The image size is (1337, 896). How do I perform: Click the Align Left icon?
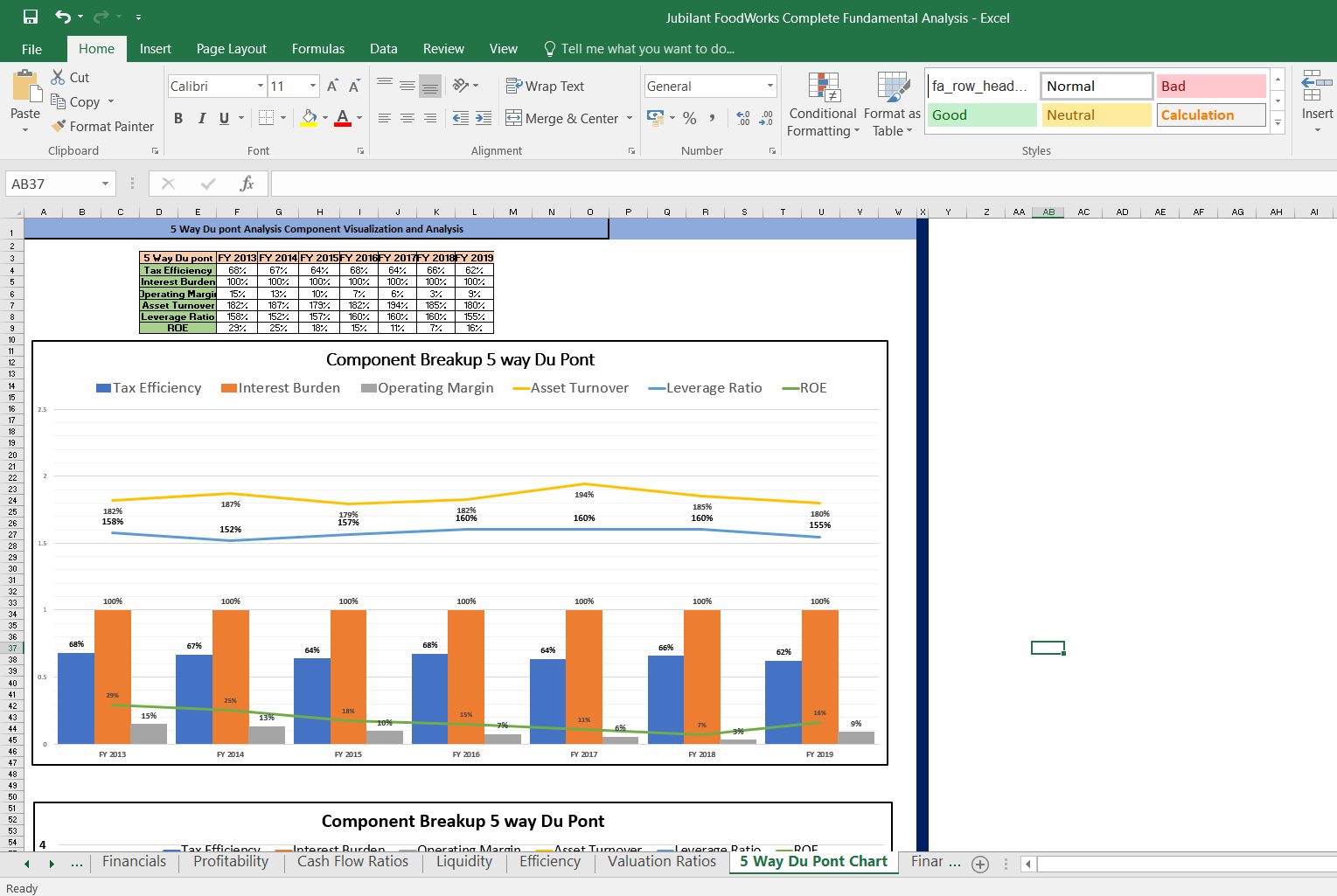(x=385, y=118)
